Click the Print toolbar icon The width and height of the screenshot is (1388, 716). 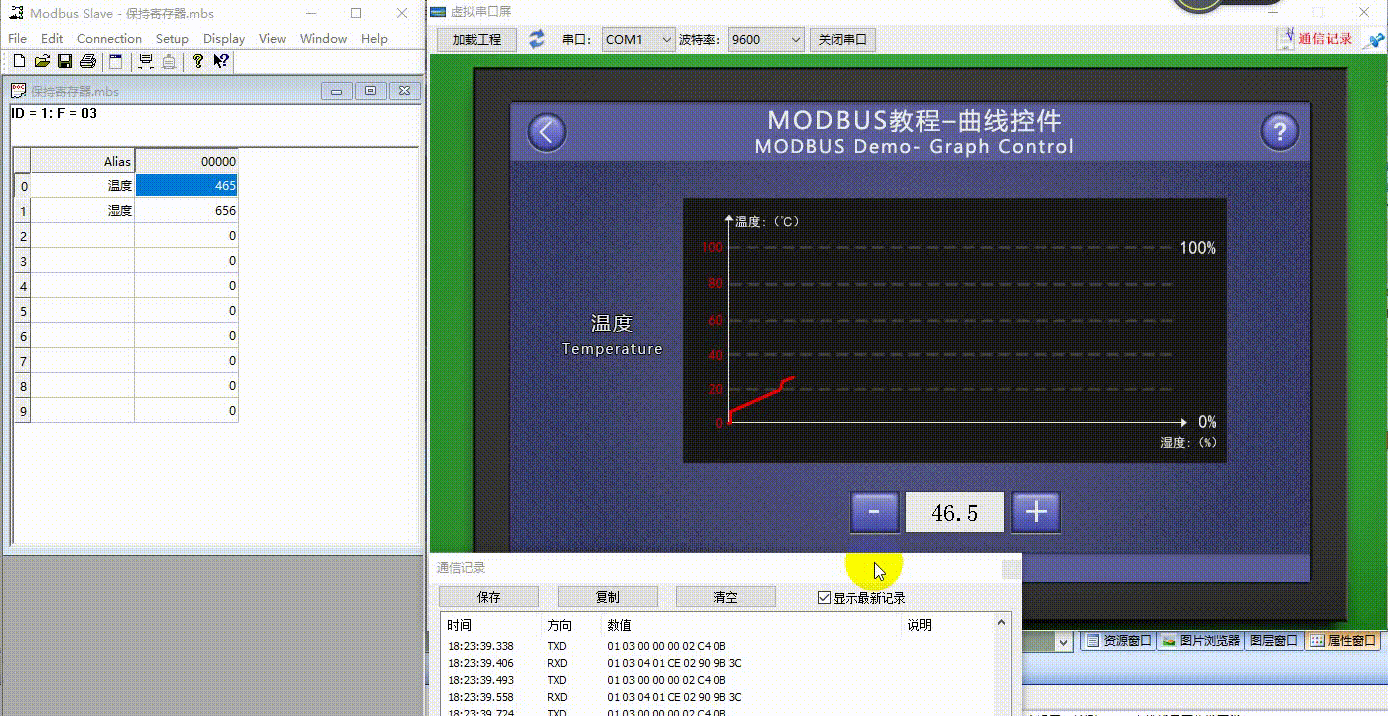coord(88,61)
